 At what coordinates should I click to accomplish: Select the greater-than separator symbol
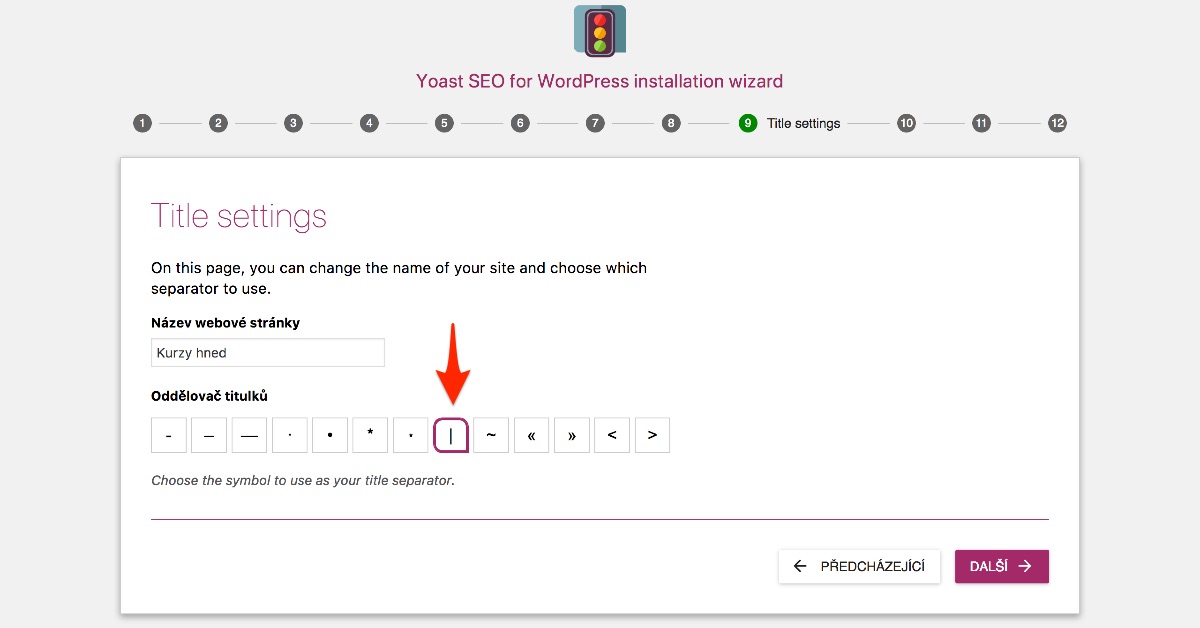coord(652,434)
